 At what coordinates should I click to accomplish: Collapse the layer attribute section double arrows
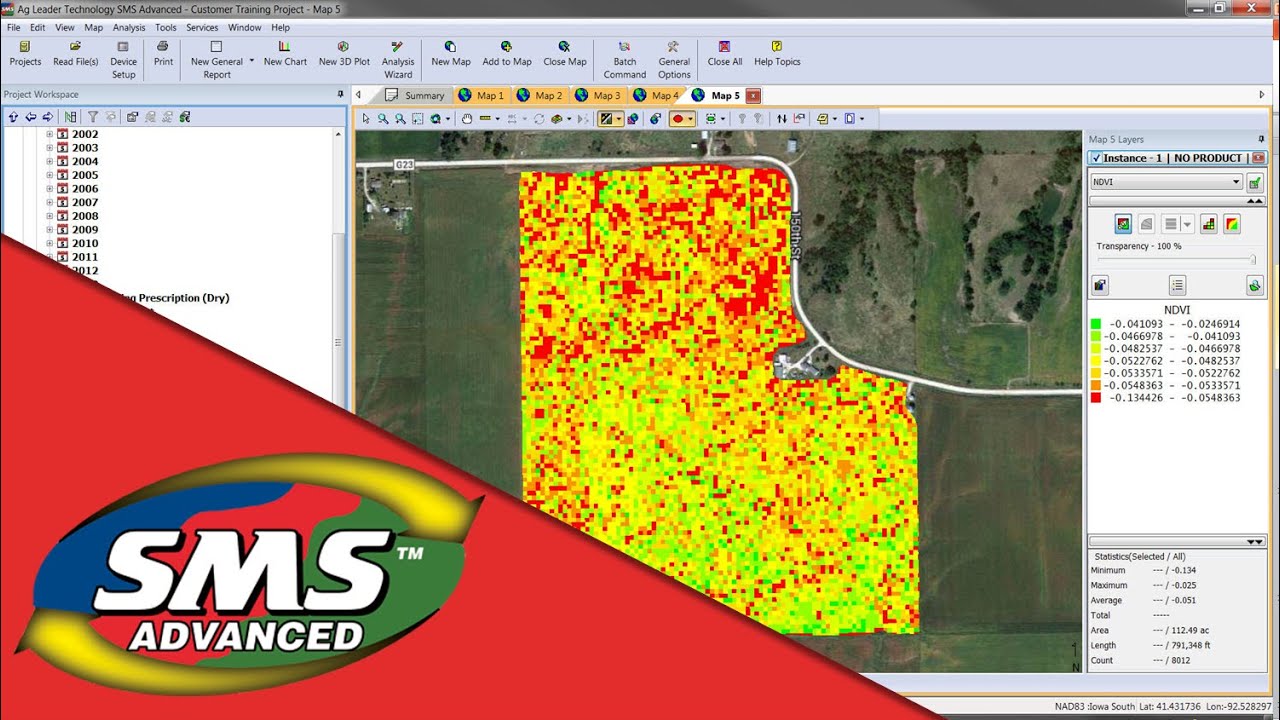click(x=1255, y=201)
